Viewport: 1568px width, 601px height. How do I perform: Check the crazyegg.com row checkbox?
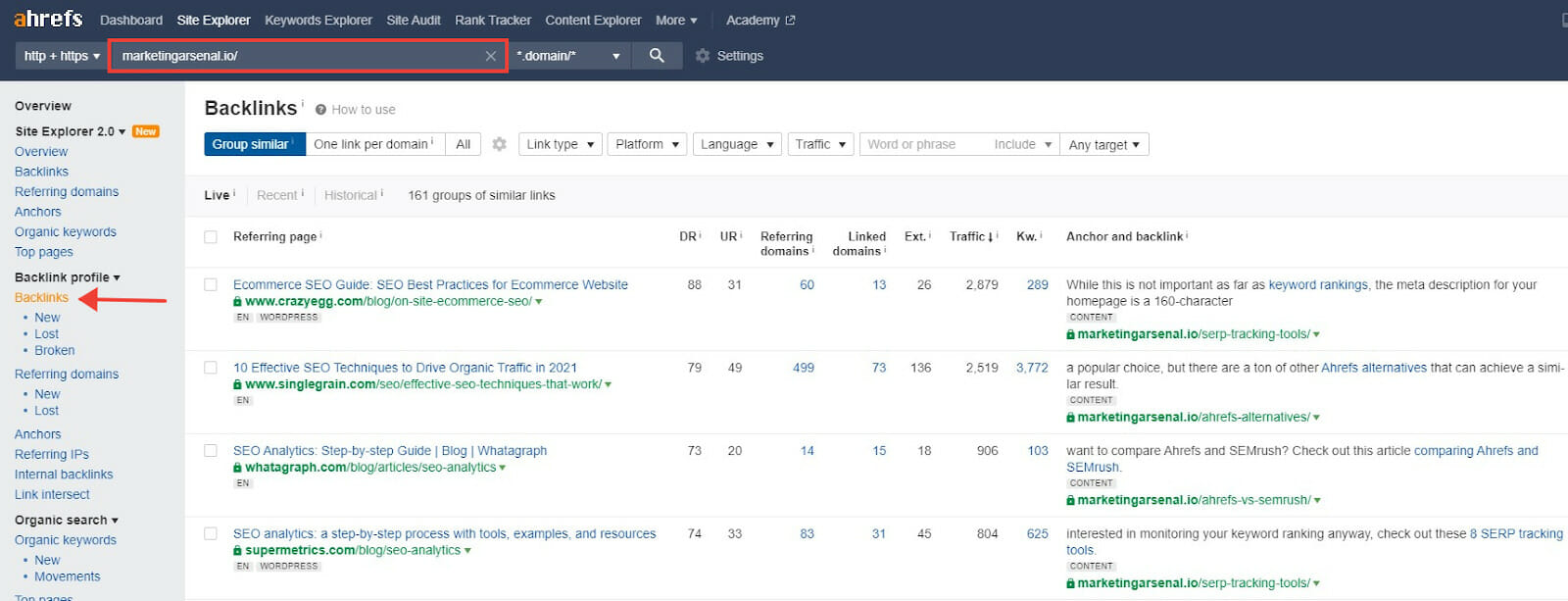click(211, 285)
